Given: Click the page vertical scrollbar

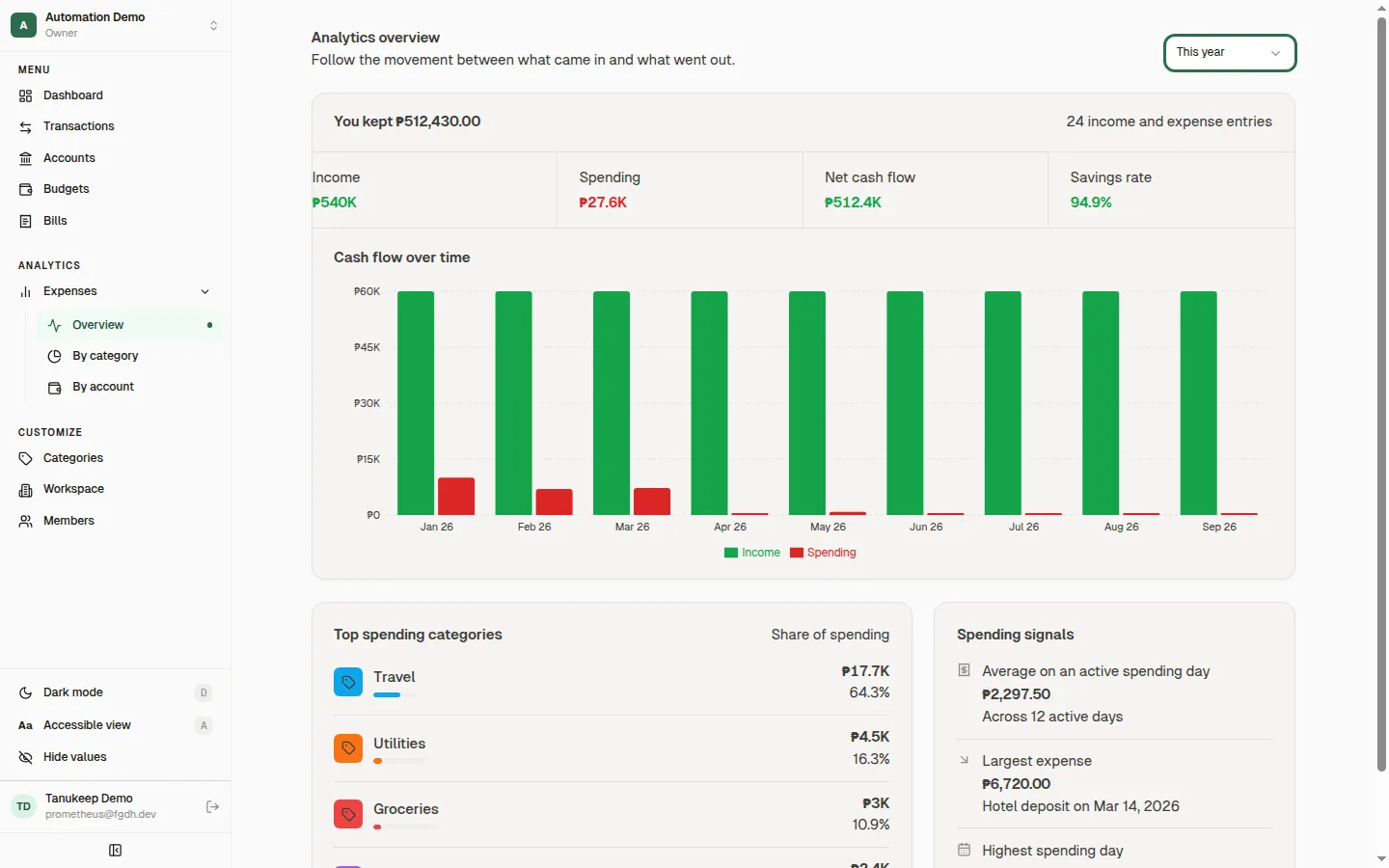Looking at the screenshot, I should [x=1381, y=393].
